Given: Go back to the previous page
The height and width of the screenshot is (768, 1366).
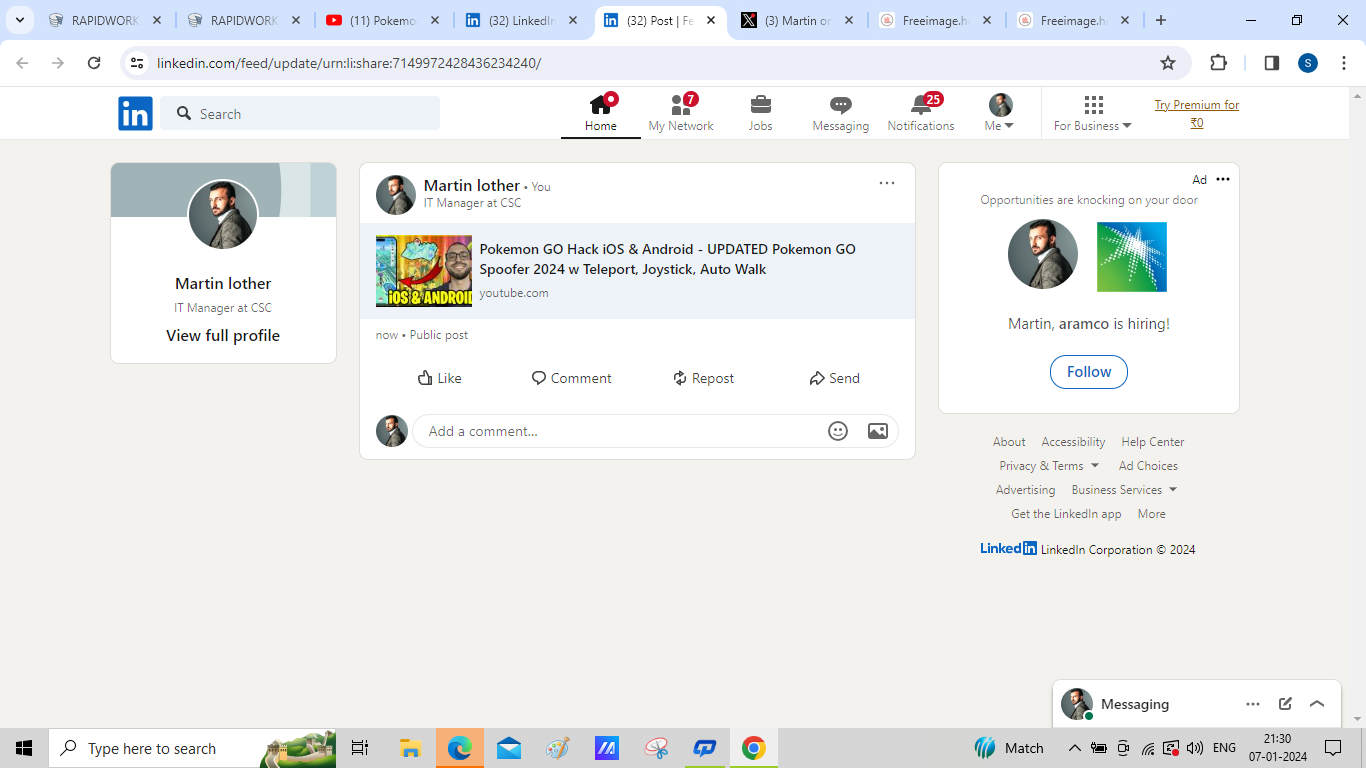Looking at the screenshot, I should tap(22, 63).
